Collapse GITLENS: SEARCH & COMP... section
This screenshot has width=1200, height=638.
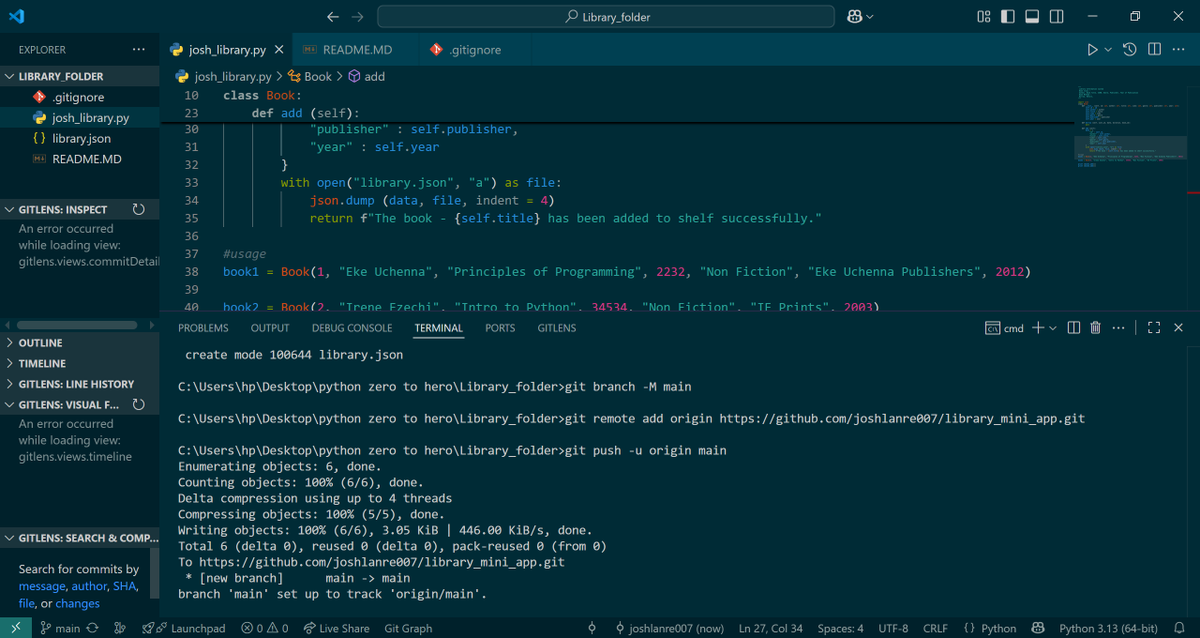click(80, 538)
